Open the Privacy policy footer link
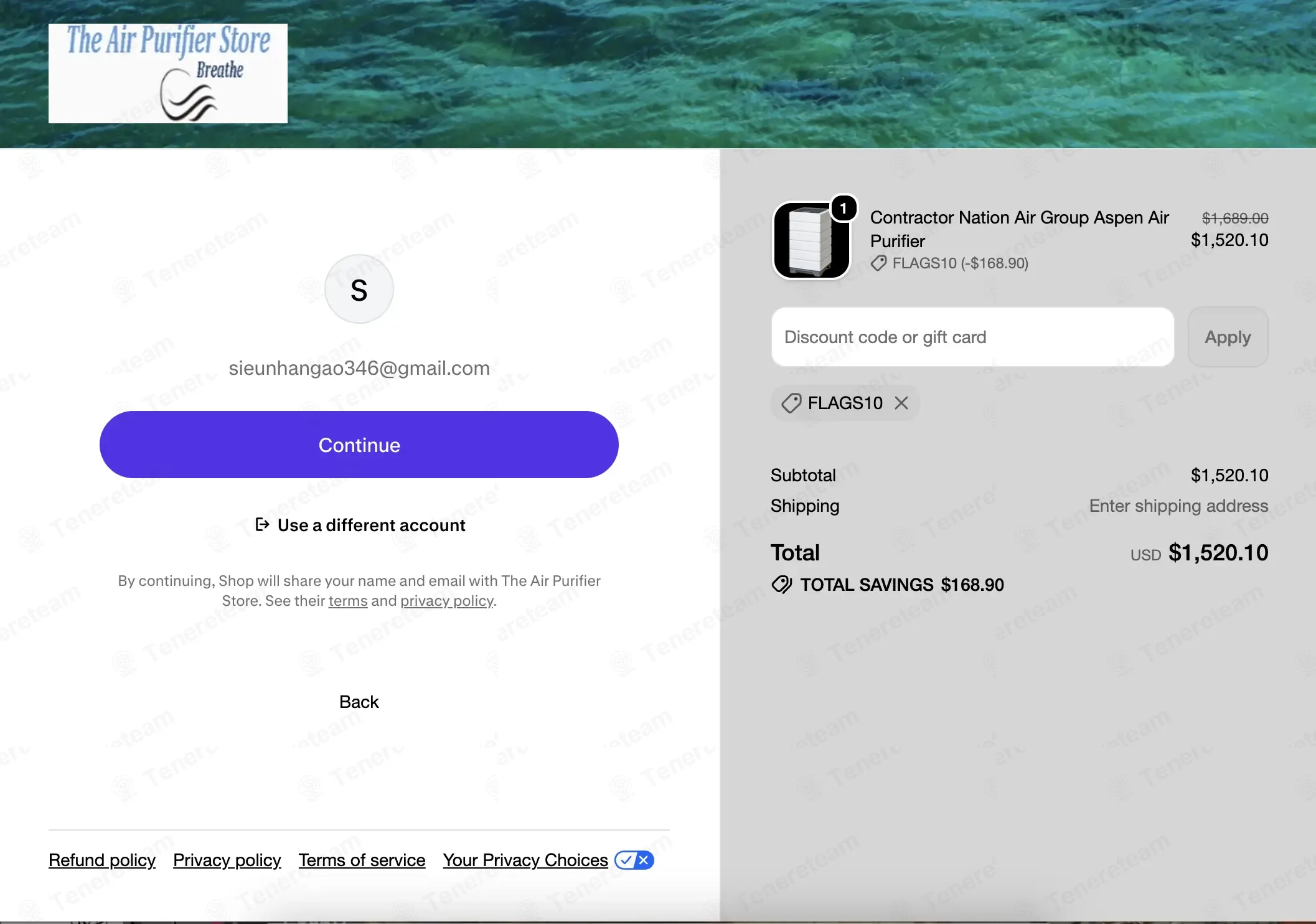 pos(227,860)
